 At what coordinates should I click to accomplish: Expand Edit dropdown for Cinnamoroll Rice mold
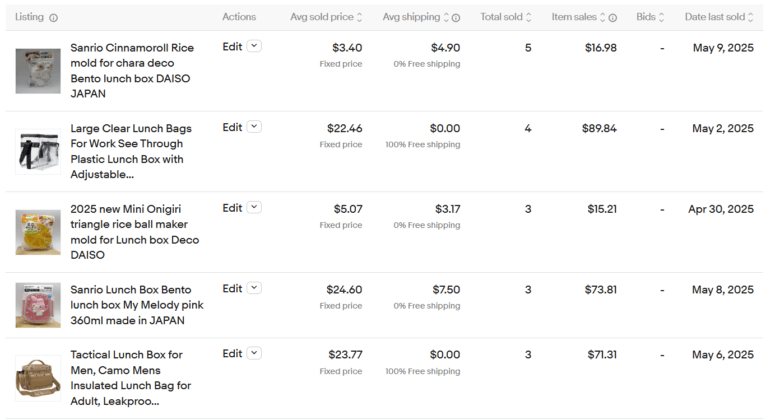(254, 46)
